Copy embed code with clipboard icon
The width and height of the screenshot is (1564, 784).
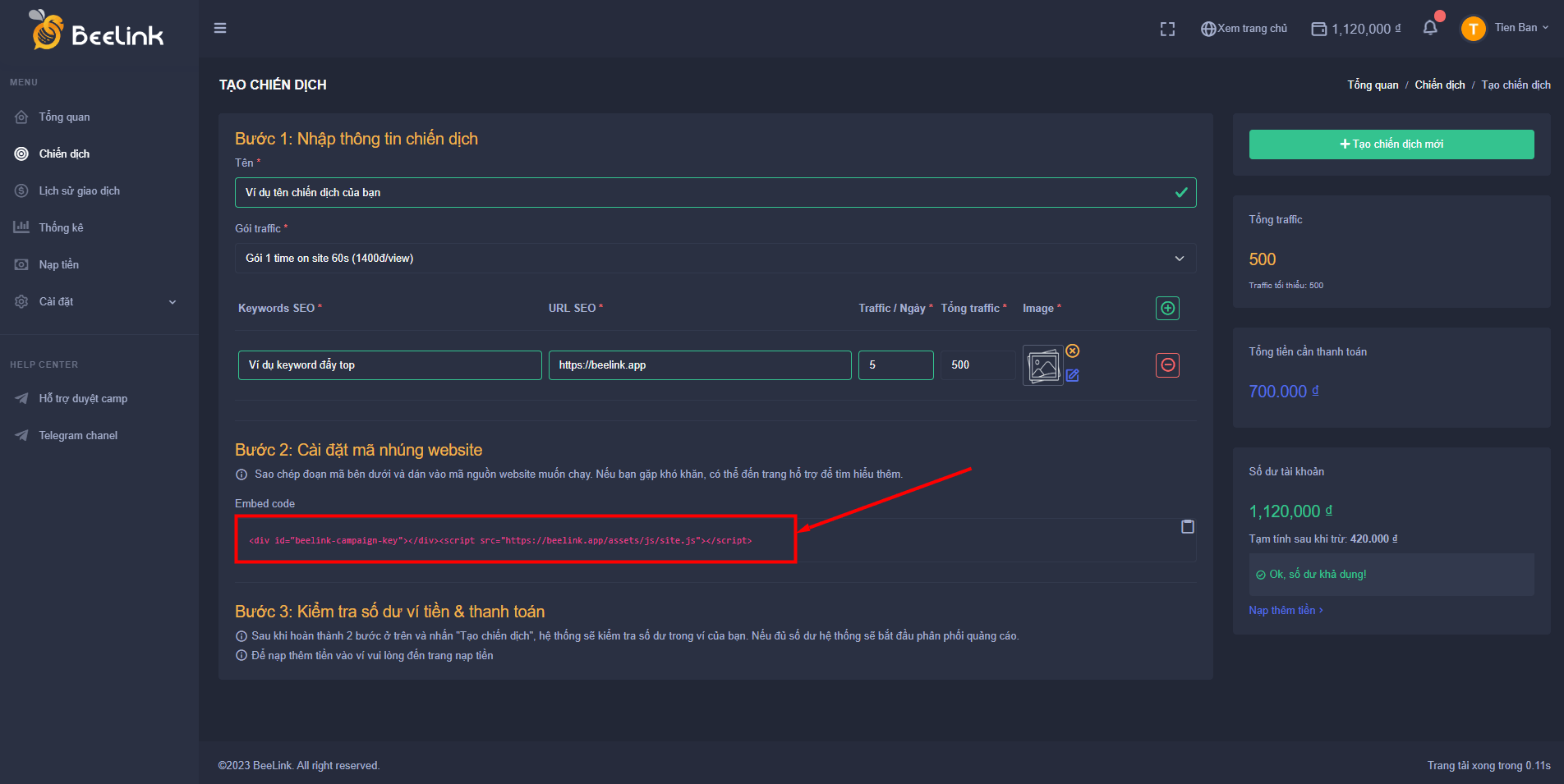click(1188, 526)
